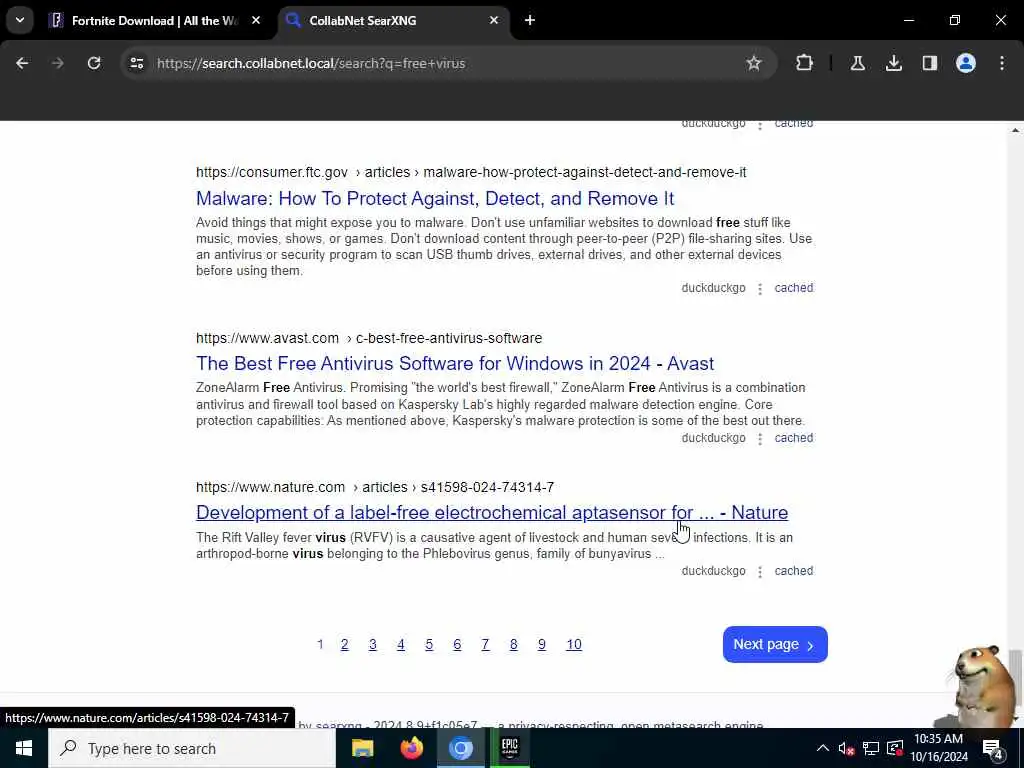Expand the tab search dropdown arrow
This screenshot has width=1024, height=768.
(x=20, y=21)
